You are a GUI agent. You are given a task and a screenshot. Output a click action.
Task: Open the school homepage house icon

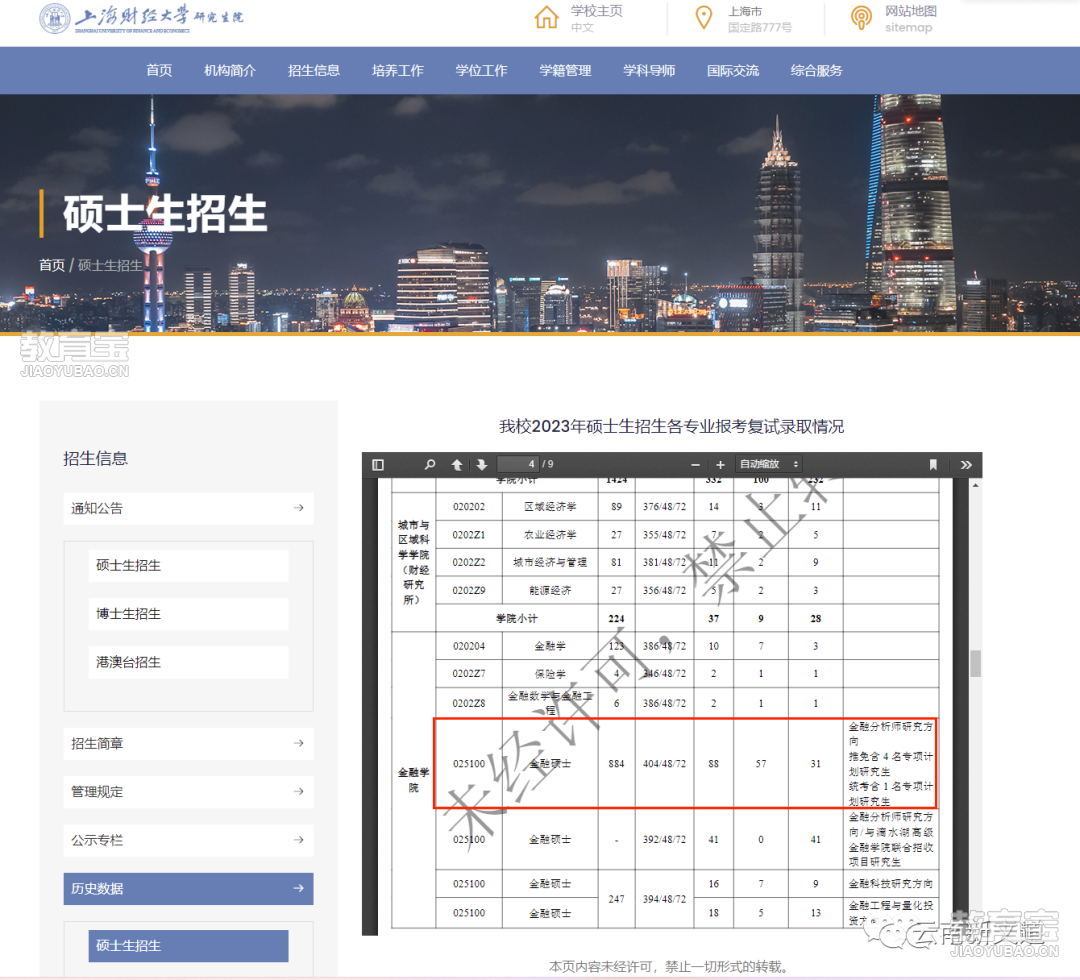[546, 17]
